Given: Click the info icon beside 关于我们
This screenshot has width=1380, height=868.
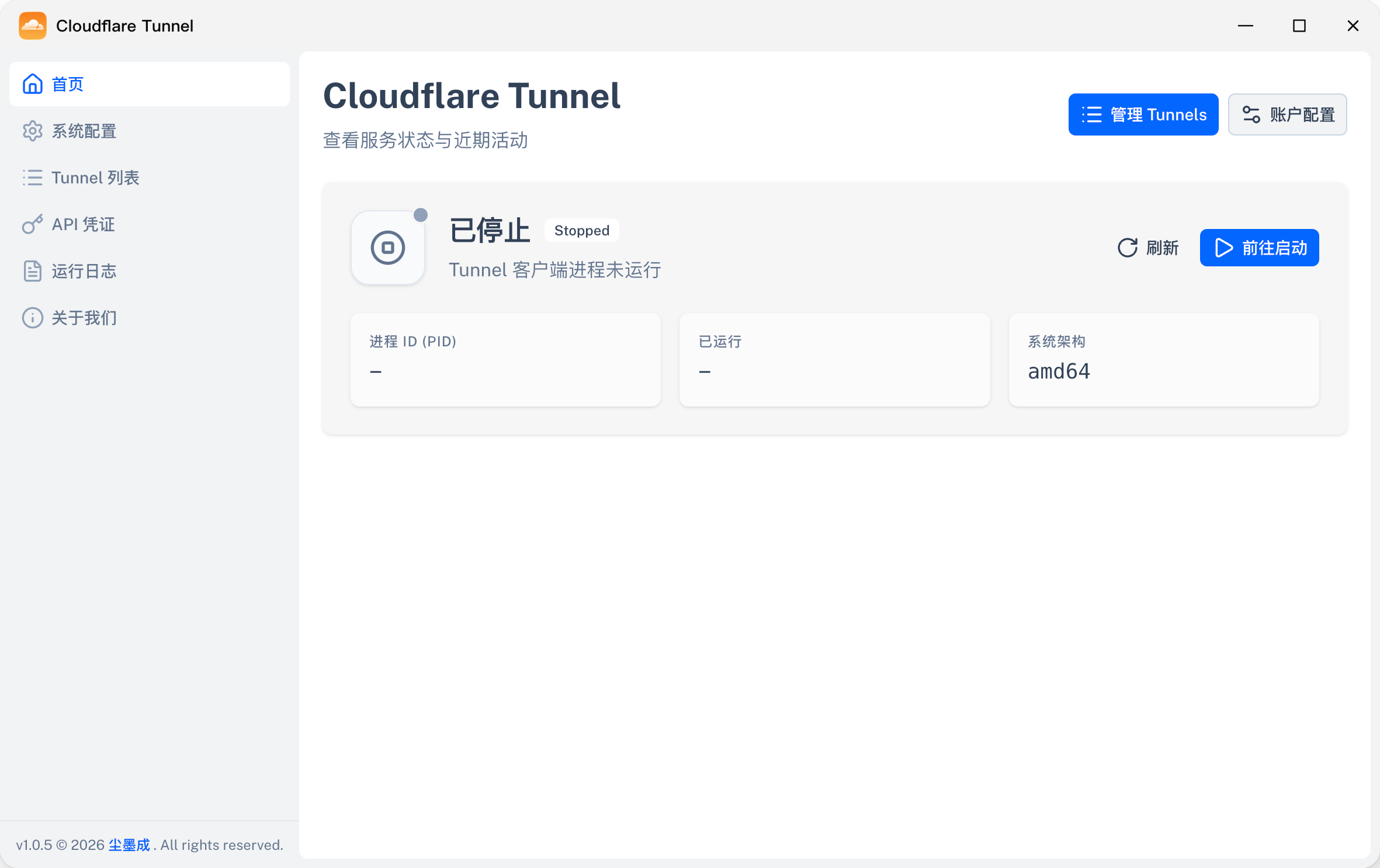Looking at the screenshot, I should [x=32, y=318].
